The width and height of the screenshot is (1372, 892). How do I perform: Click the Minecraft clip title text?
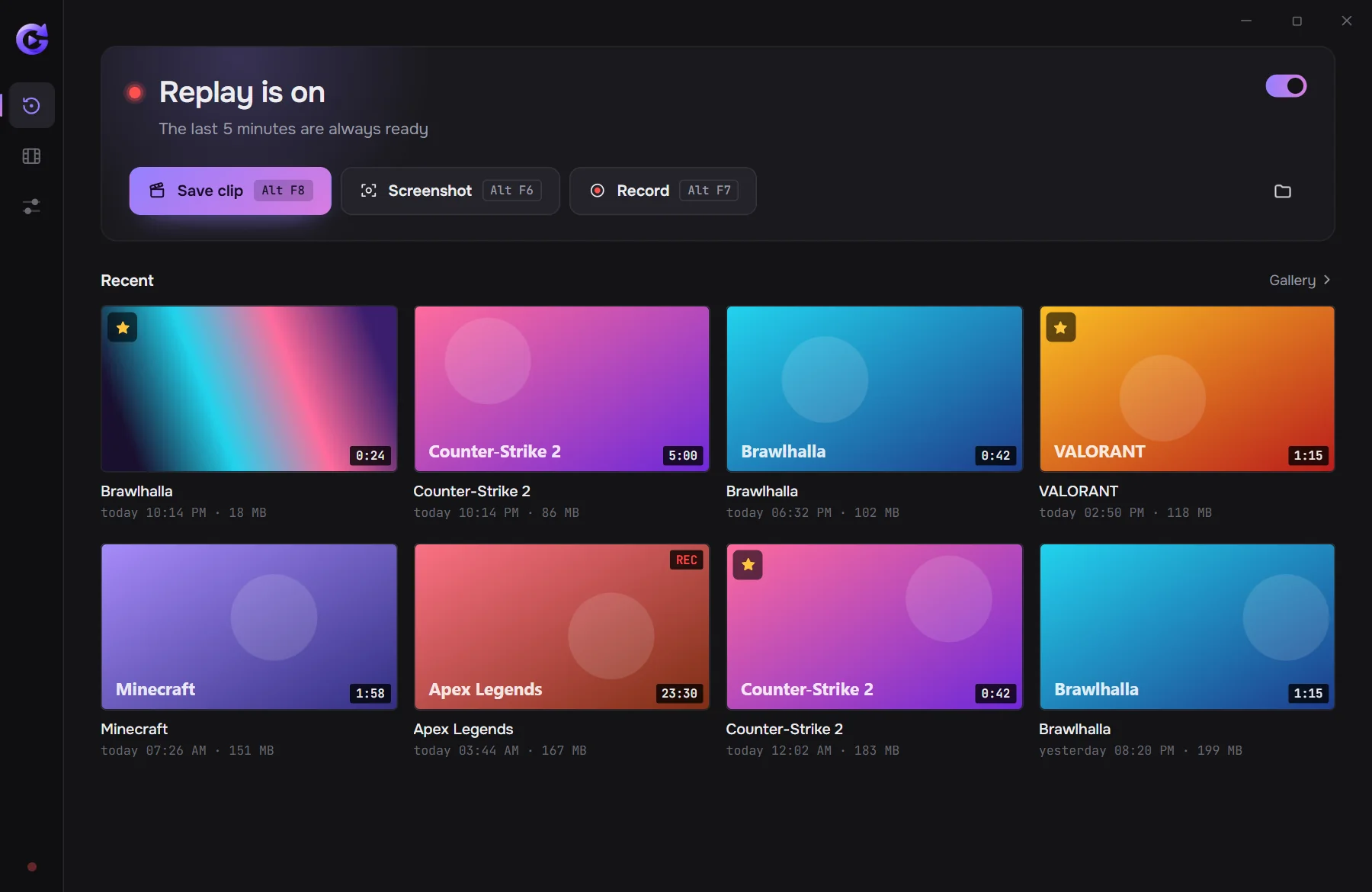coord(134,730)
